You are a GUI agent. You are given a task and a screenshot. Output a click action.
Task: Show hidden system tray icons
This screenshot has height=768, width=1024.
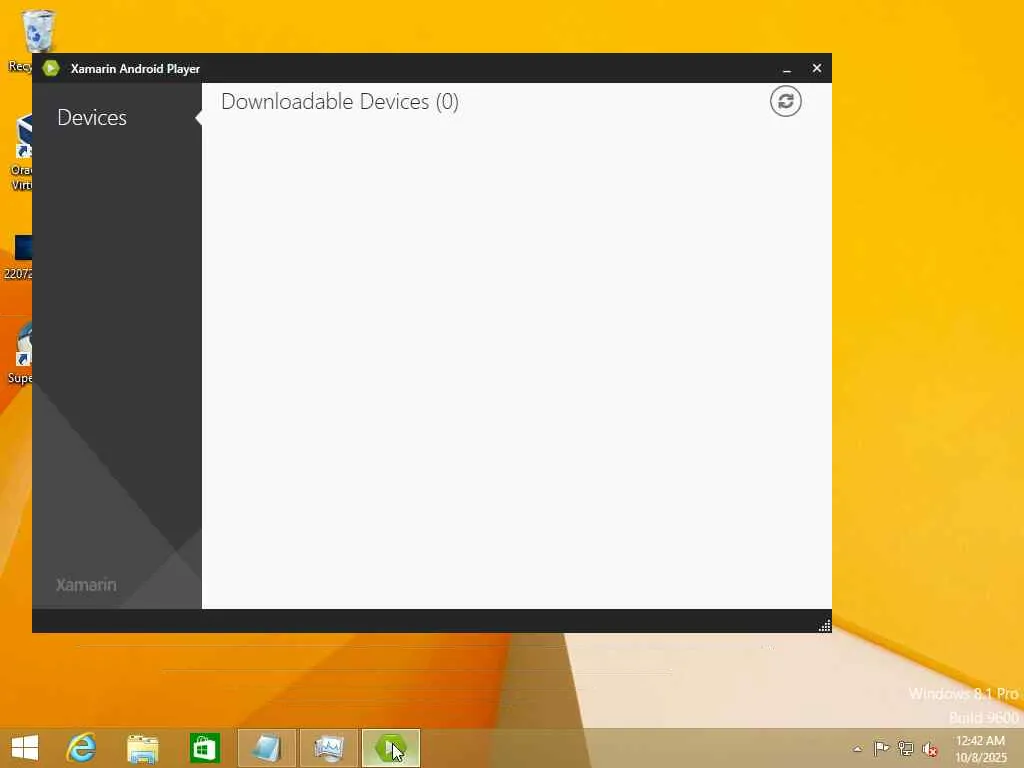(x=857, y=749)
